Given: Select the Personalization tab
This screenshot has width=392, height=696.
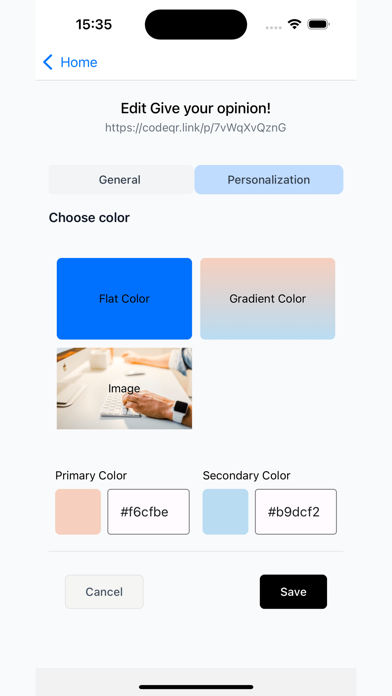Looking at the screenshot, I should [269, 180].
